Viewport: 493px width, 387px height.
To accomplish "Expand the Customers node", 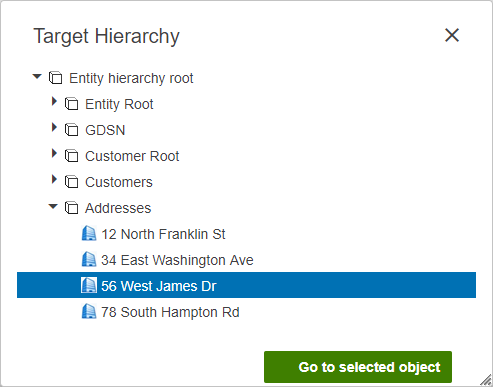I will (x=54, y=179).
